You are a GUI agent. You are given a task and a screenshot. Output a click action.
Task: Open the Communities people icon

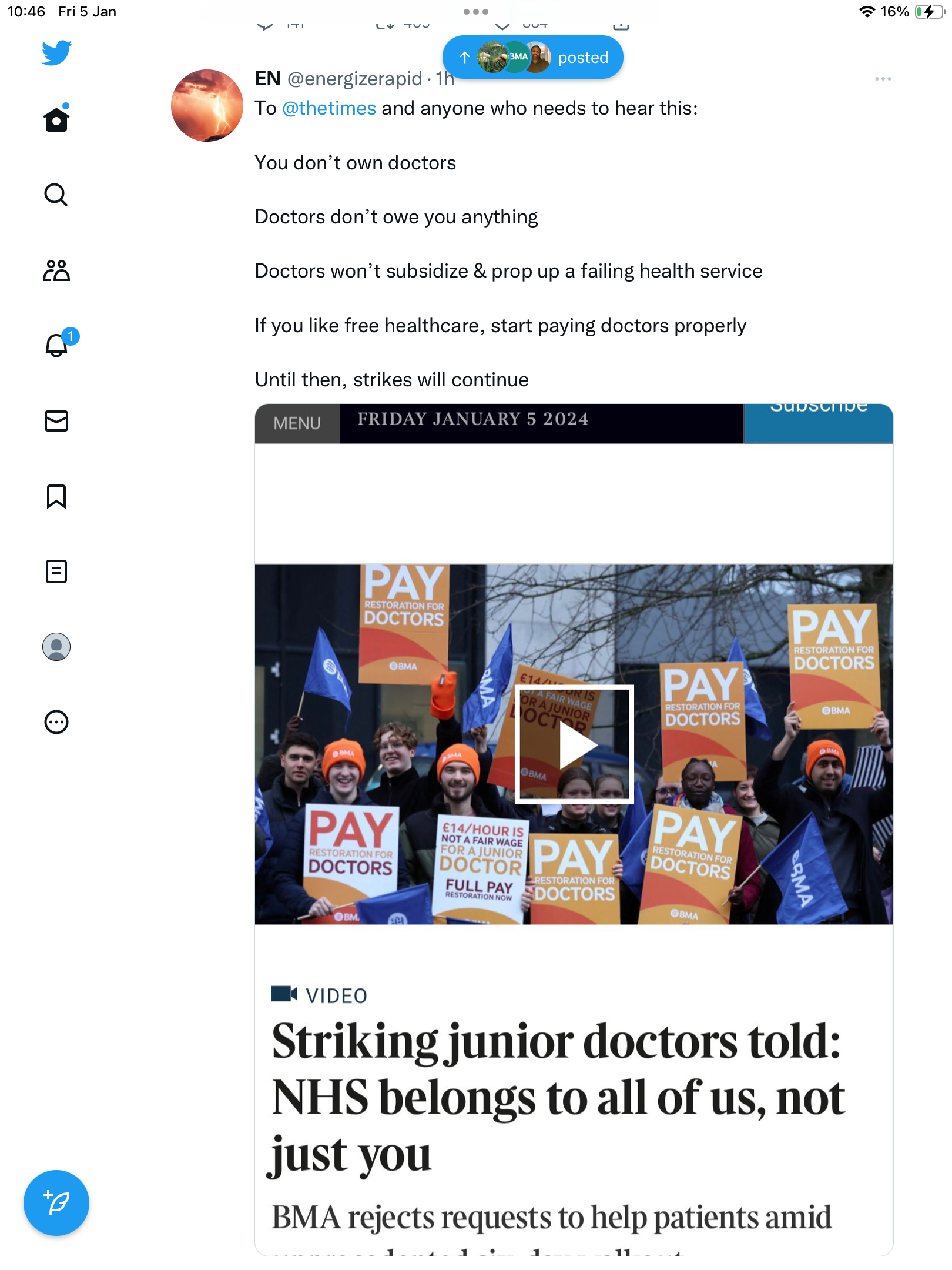point(56,270)
